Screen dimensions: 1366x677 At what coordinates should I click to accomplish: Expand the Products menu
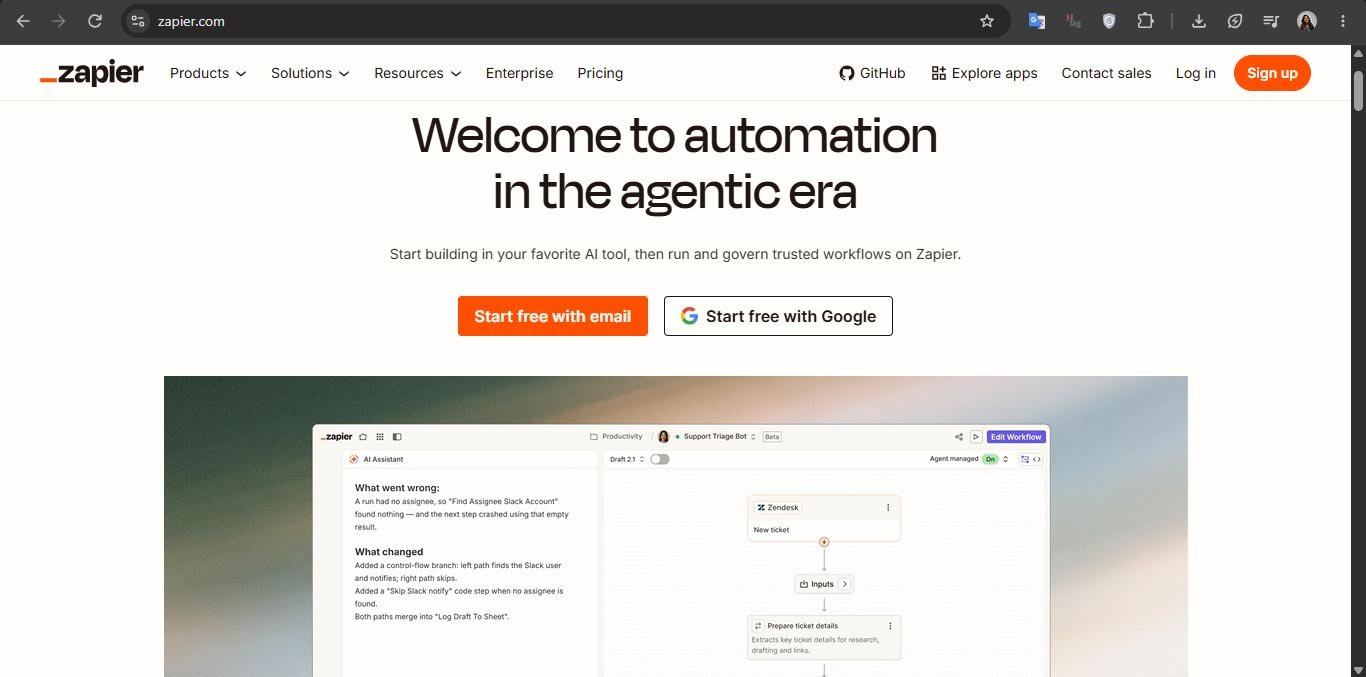pos(208,73)
